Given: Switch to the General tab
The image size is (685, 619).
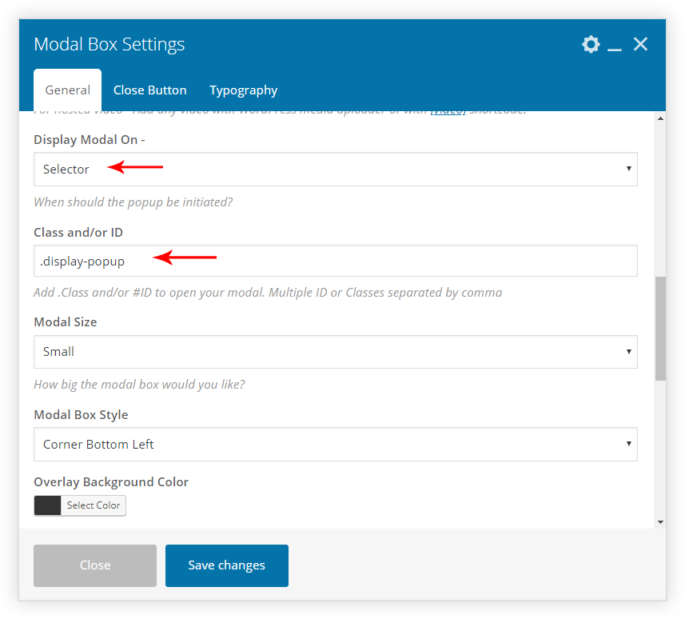Looking at the screenshot, I should click(x=67, y=90).
